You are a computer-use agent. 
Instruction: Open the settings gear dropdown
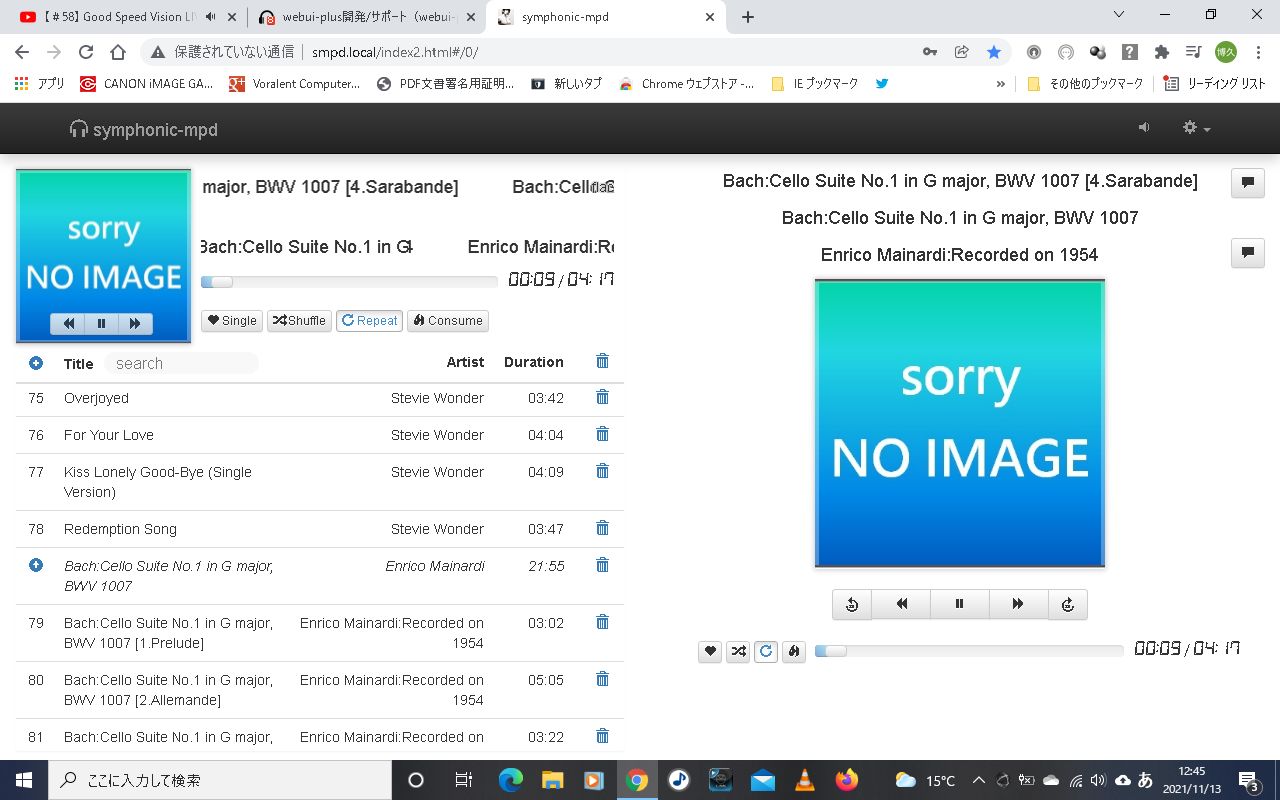point(1196,128)
